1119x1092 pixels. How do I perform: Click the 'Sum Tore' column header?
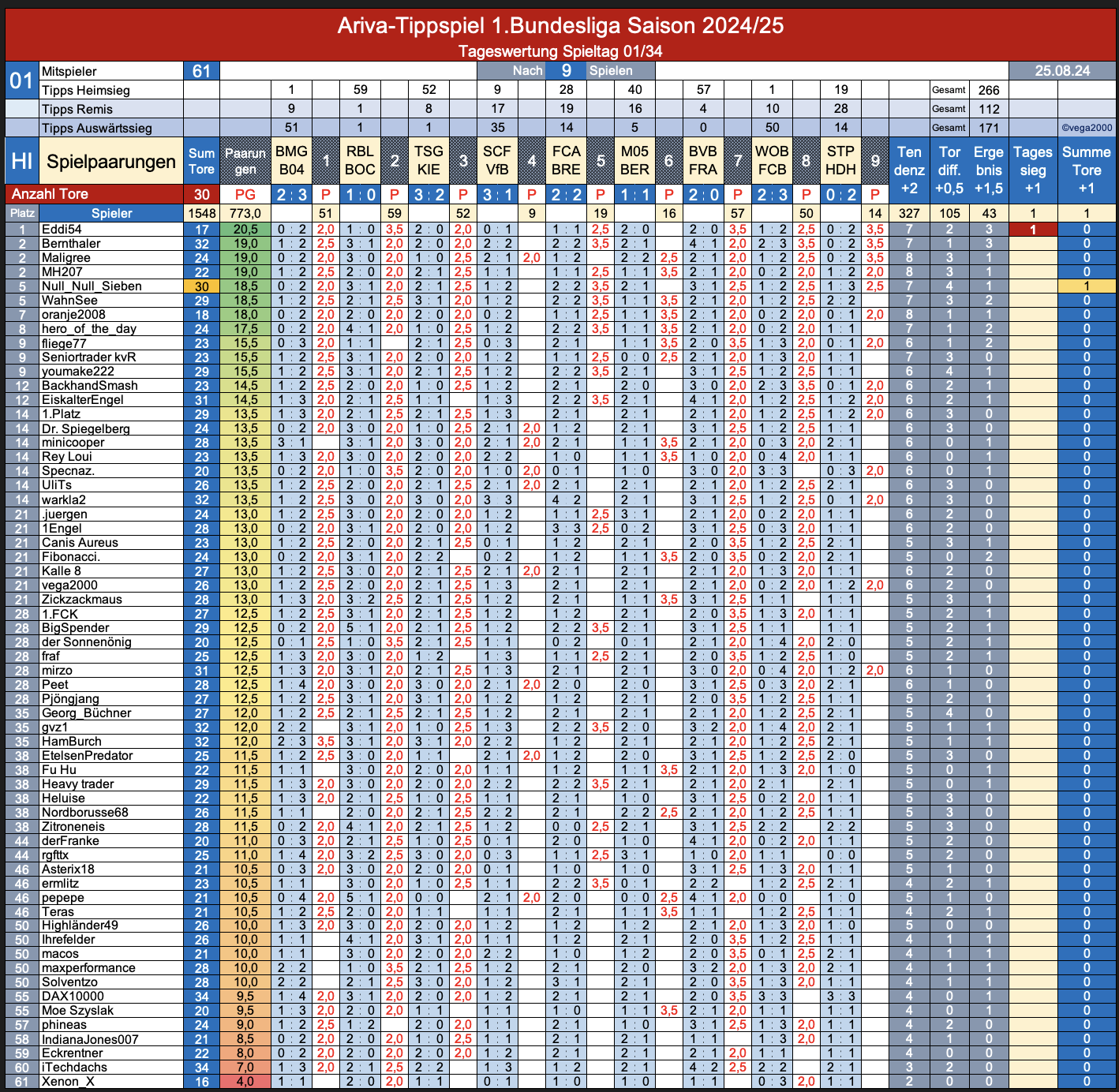(201, 161)
